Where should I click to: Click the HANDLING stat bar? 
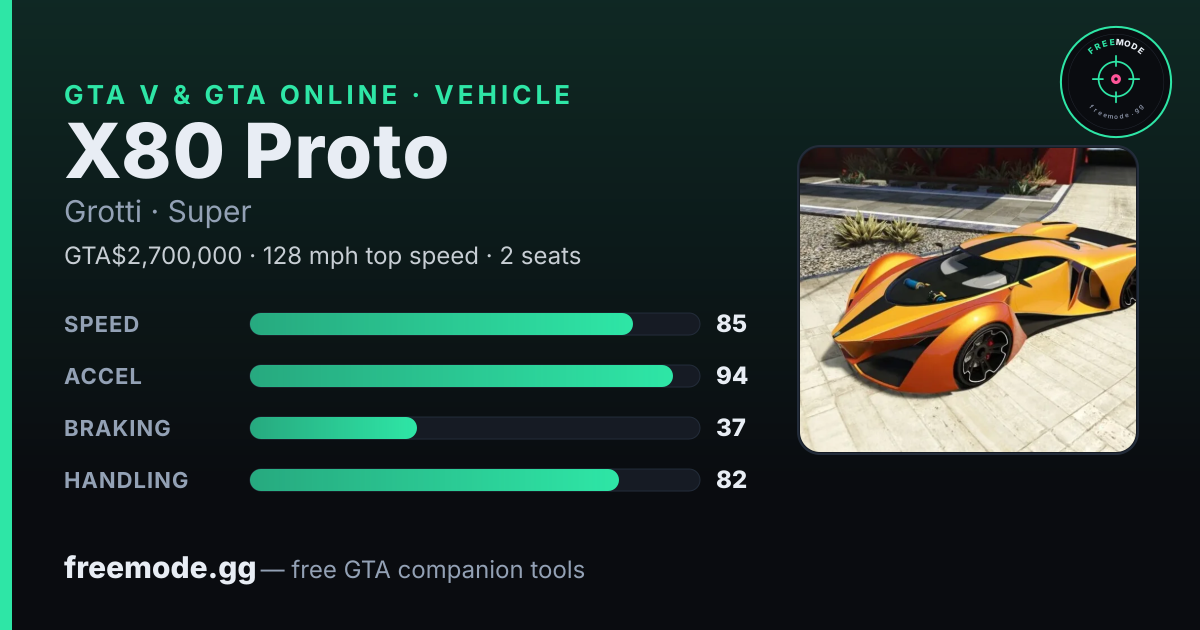474,480
